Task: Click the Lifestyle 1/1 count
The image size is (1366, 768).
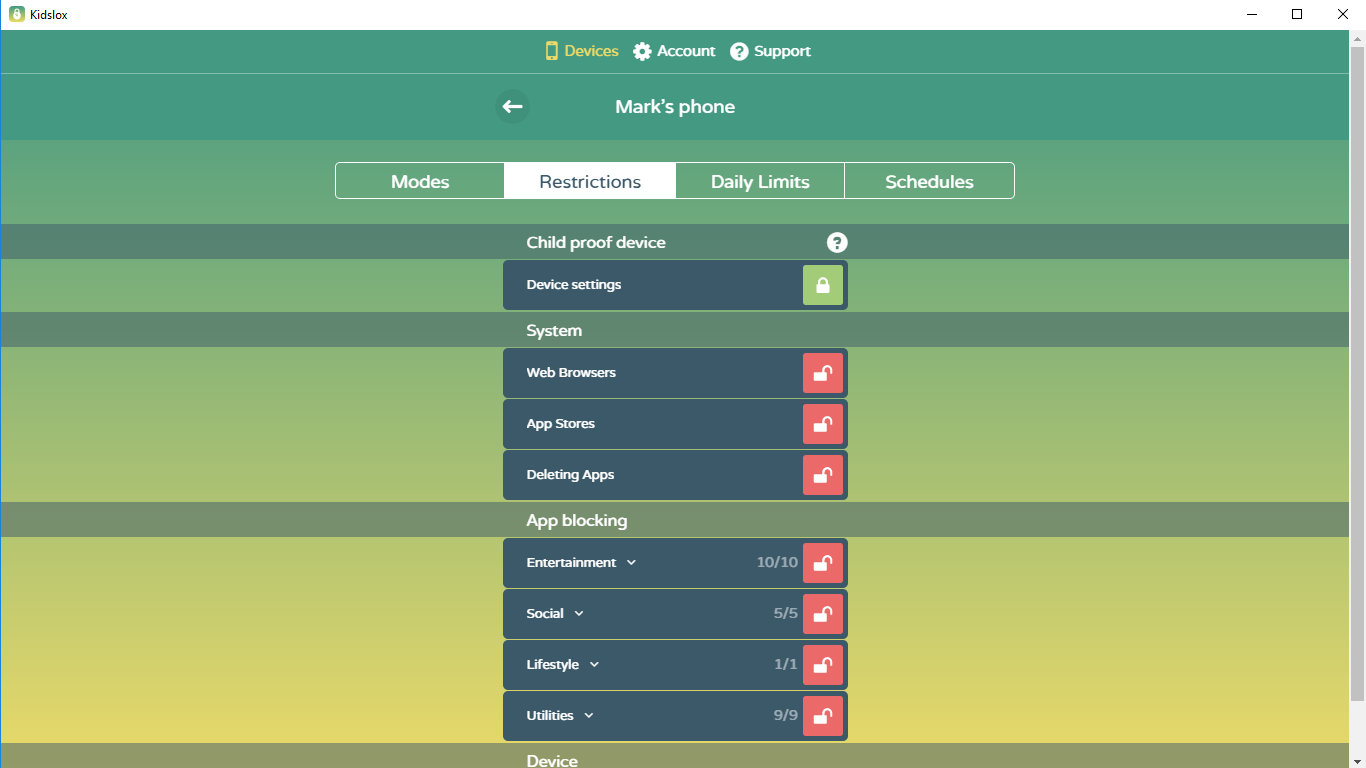Action: coord(786,665)
